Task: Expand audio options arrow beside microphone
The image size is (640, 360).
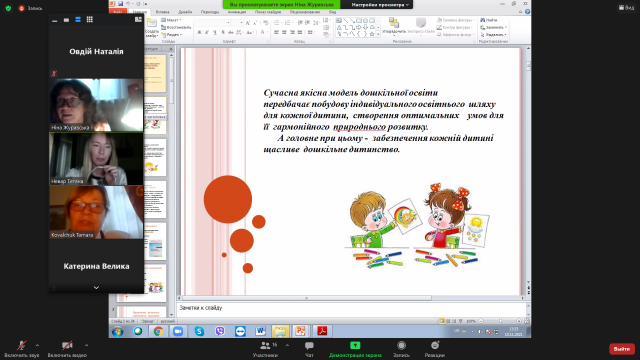Action: pyautogui.click(x=37, y=345)
